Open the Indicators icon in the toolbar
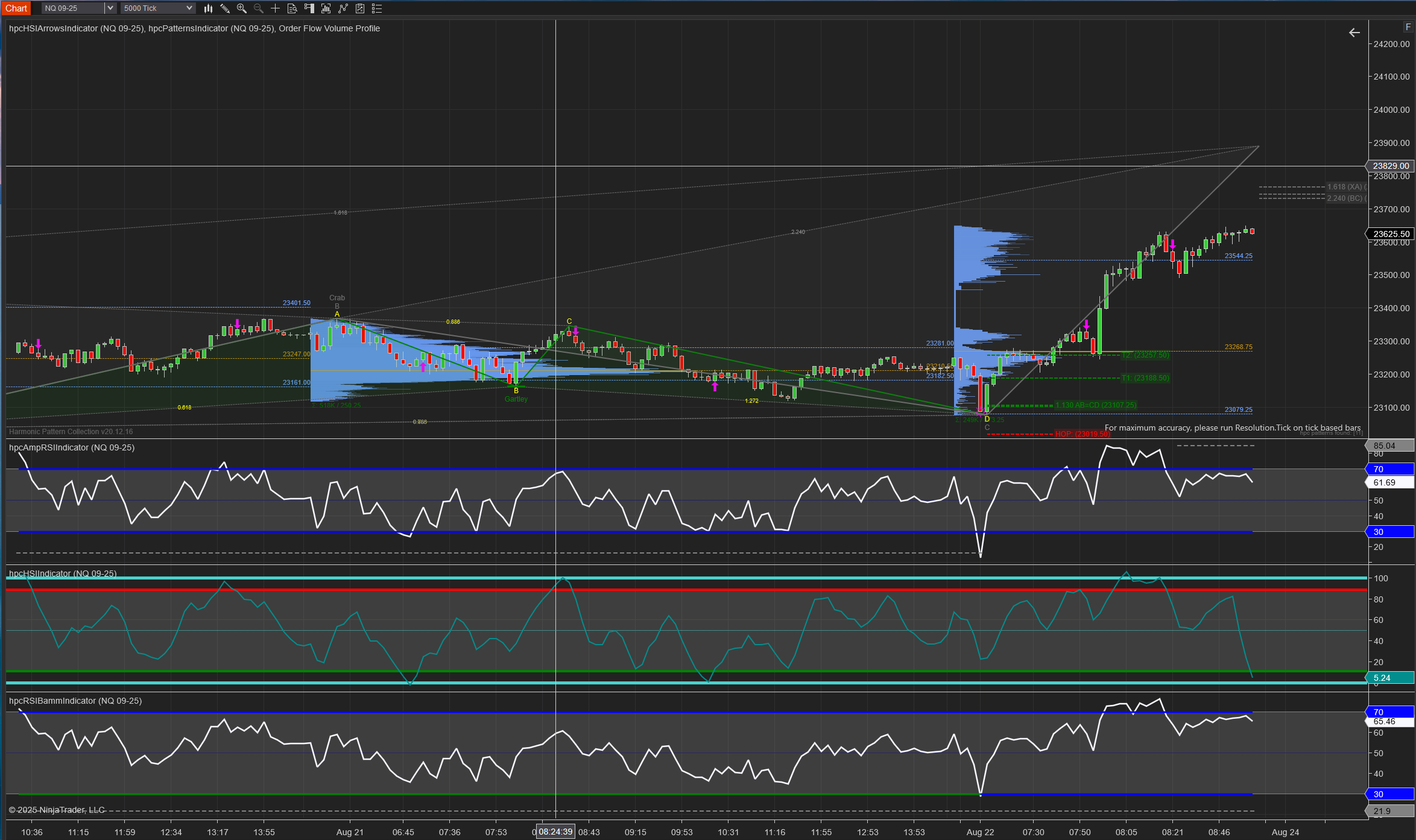This screenshot has height=840, width=1416. pyautogui.click(x=326, y=8)
